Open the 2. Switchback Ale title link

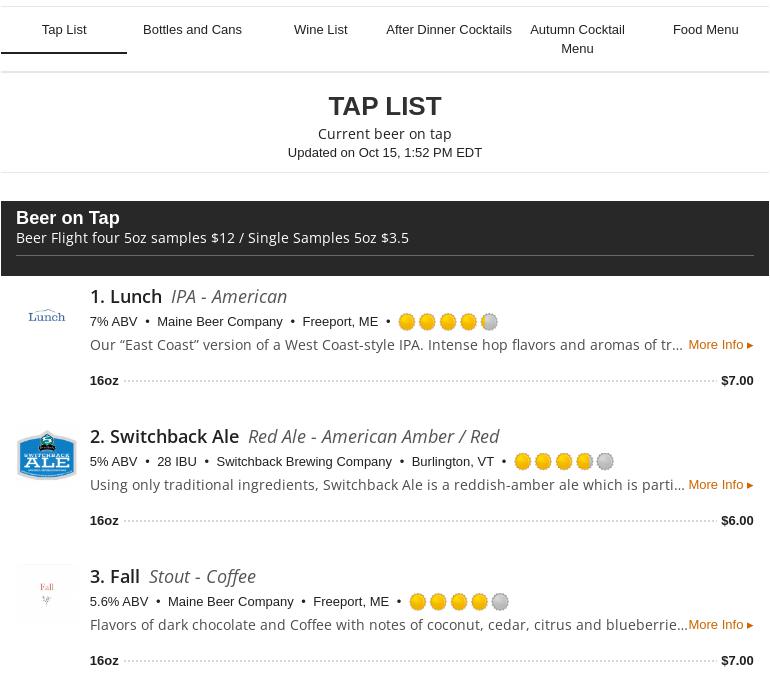(x=164, y=437)
